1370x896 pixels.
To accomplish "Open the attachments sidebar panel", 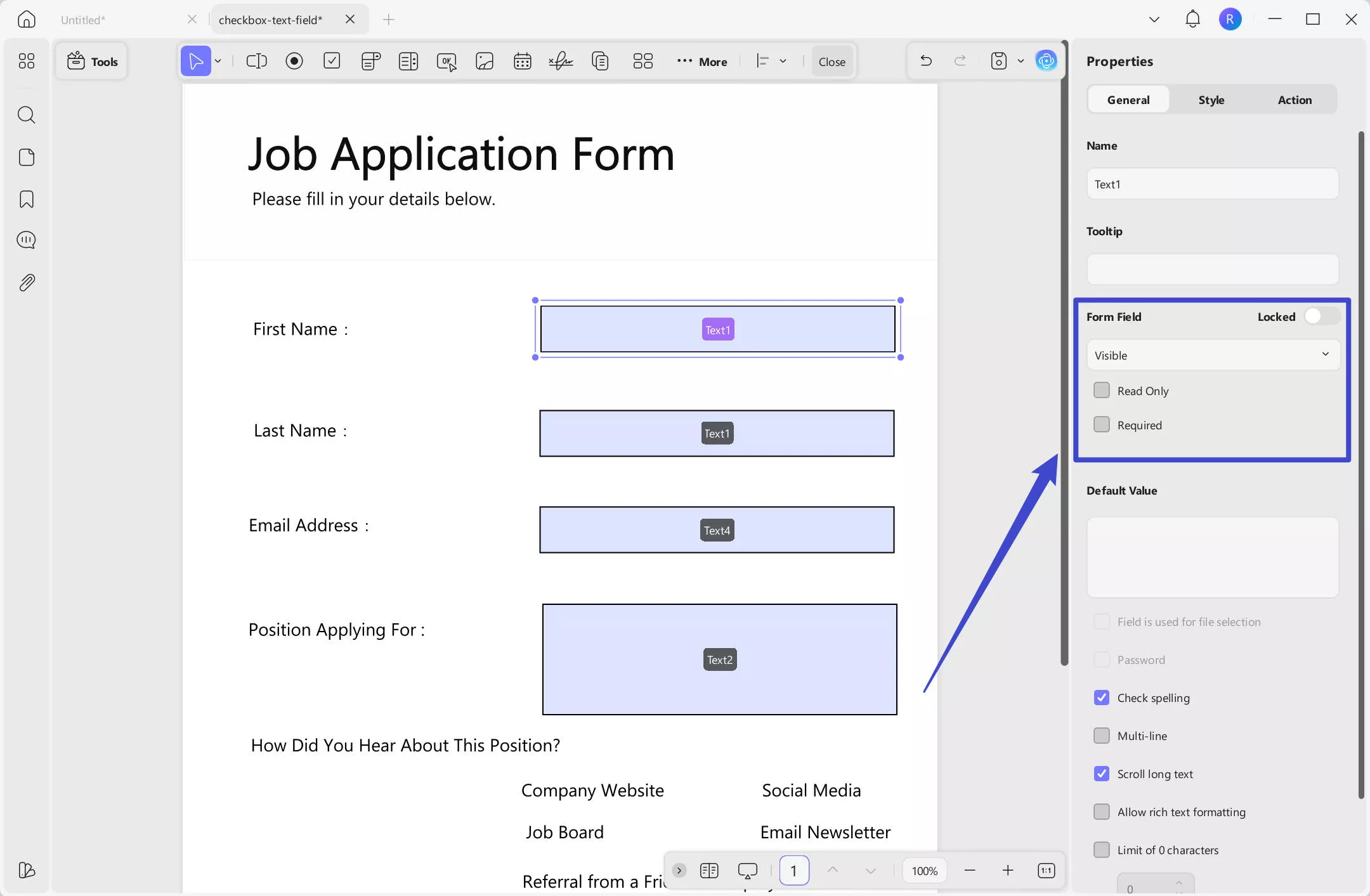I will pyautogui.click(x=27, y=283).
